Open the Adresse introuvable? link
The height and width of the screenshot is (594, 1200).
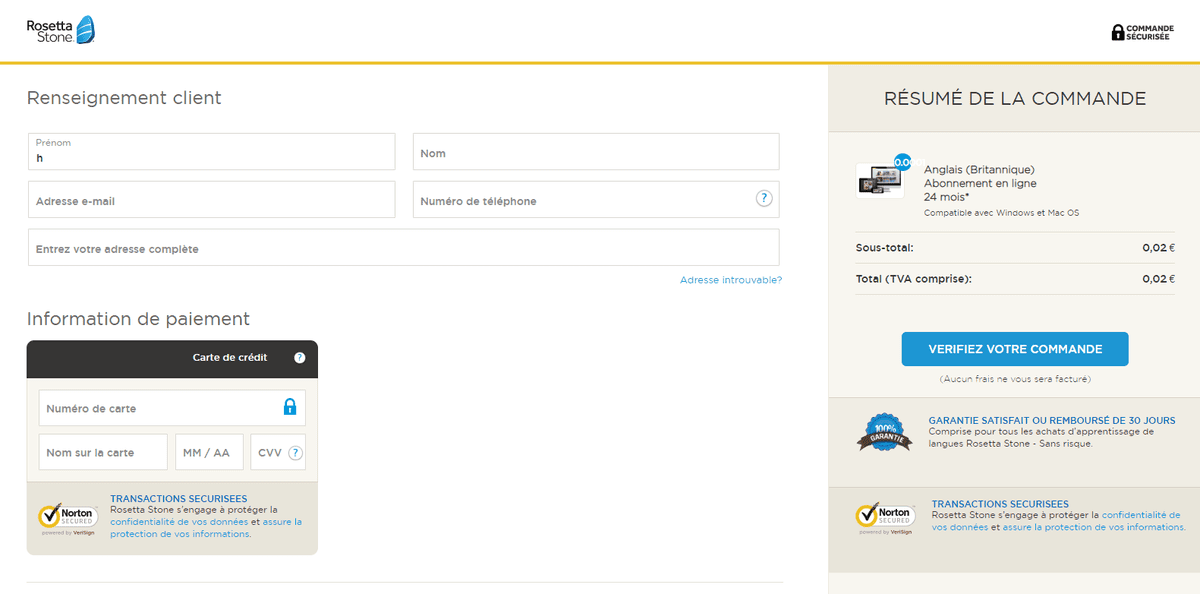tap(731, 280)
